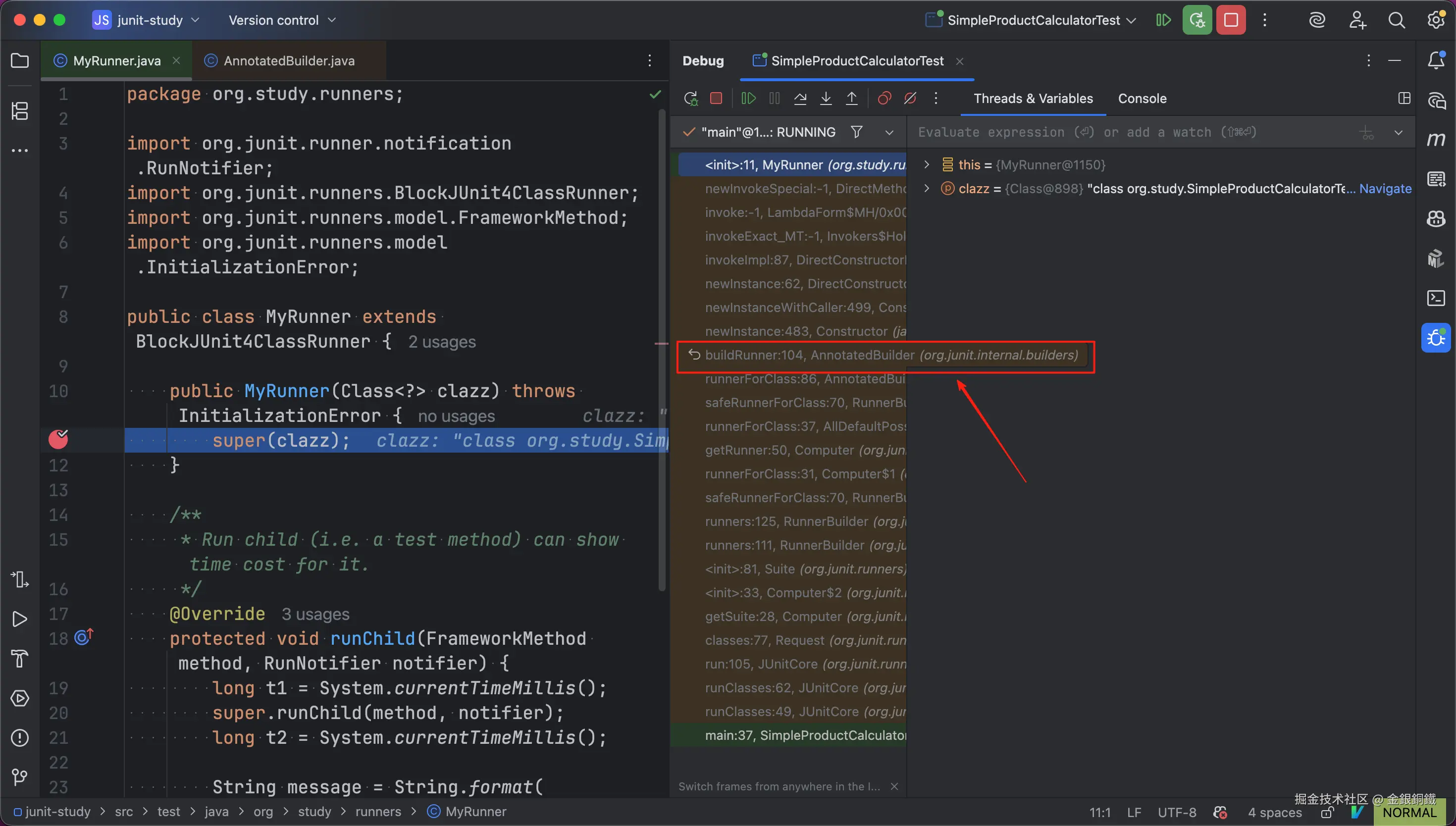
Task: Click the debug Layout Settings icon
Action: tap(1404, 99)
